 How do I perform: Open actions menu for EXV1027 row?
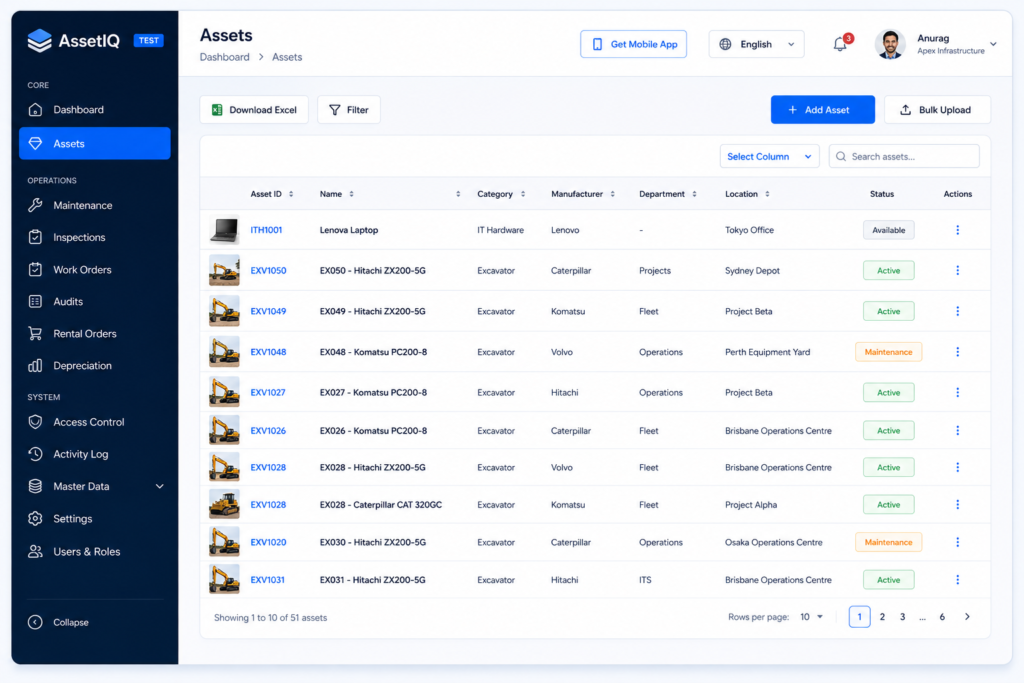(x=957, y=392)
